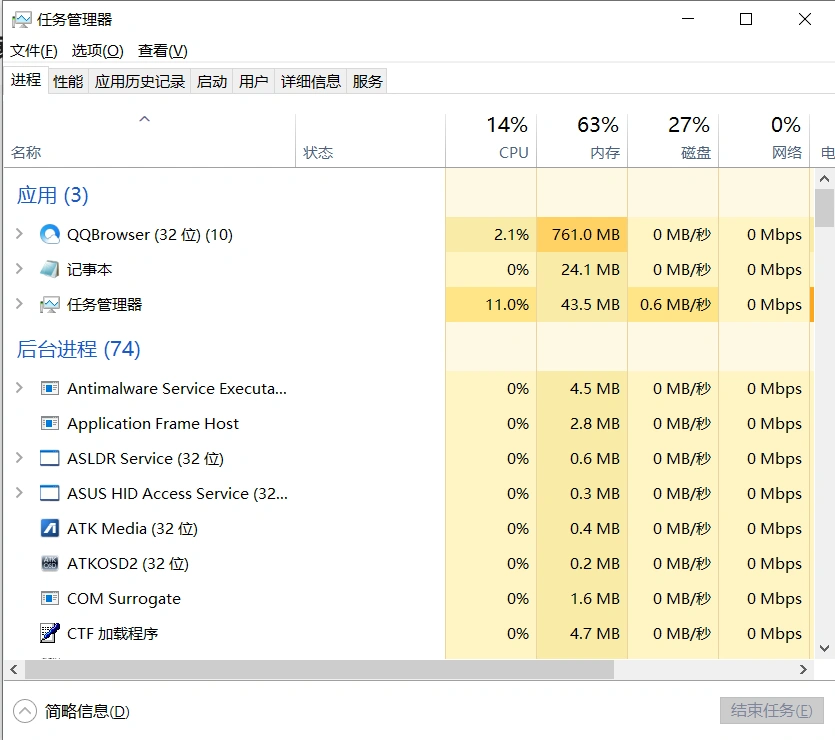Image resolution: width=835 pixels, height=740 pixels.
Task: Expand the QQBrowser process group
Action: click(x=20, y=234)
